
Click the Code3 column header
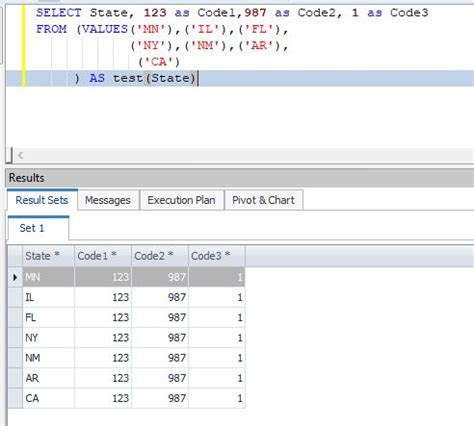pyautogui.click(x=217, y=256)
